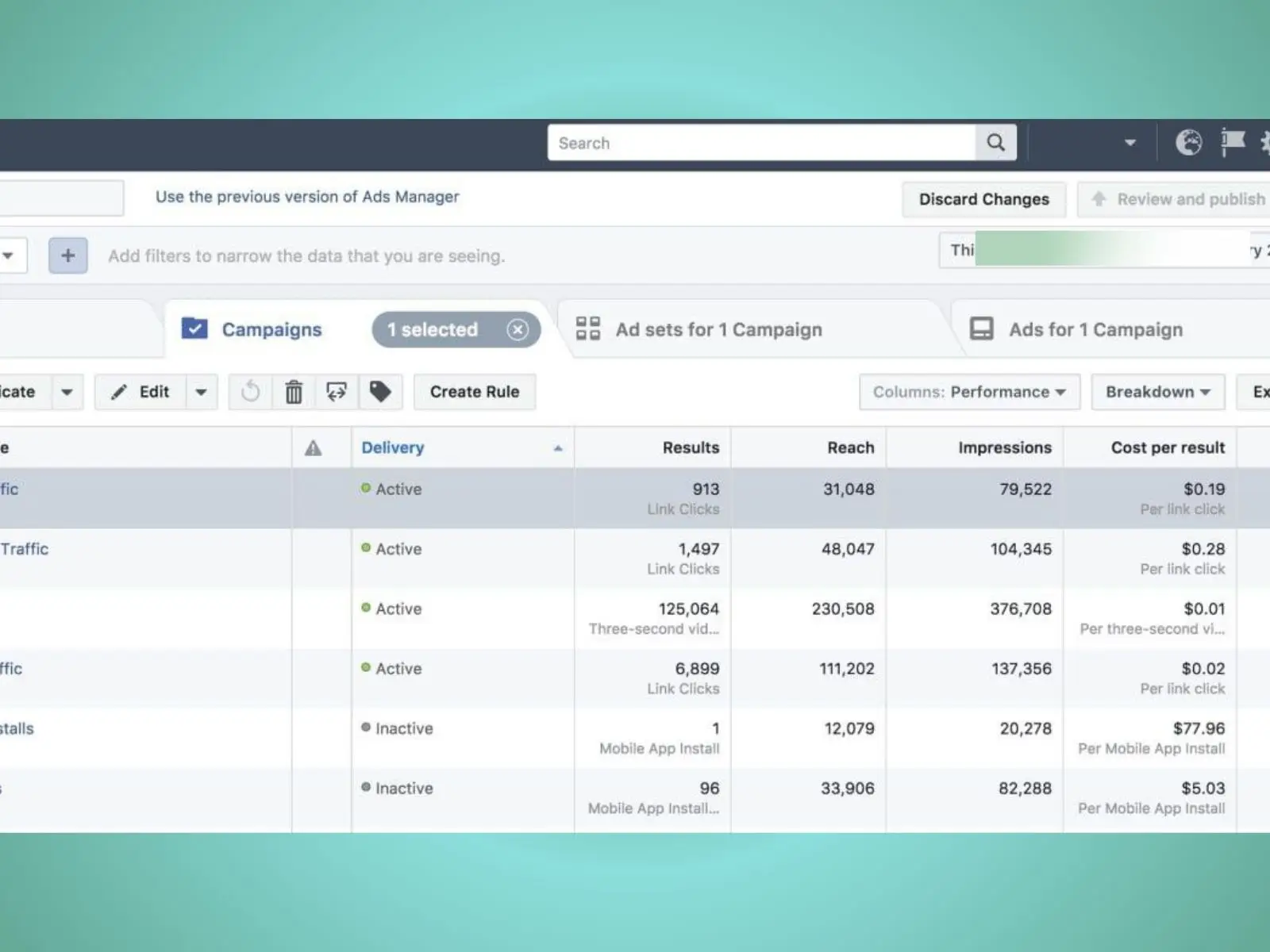1270x952 pixels.
Task: Switch to Ads for 1 Campaign tab
Action: 1095,329
